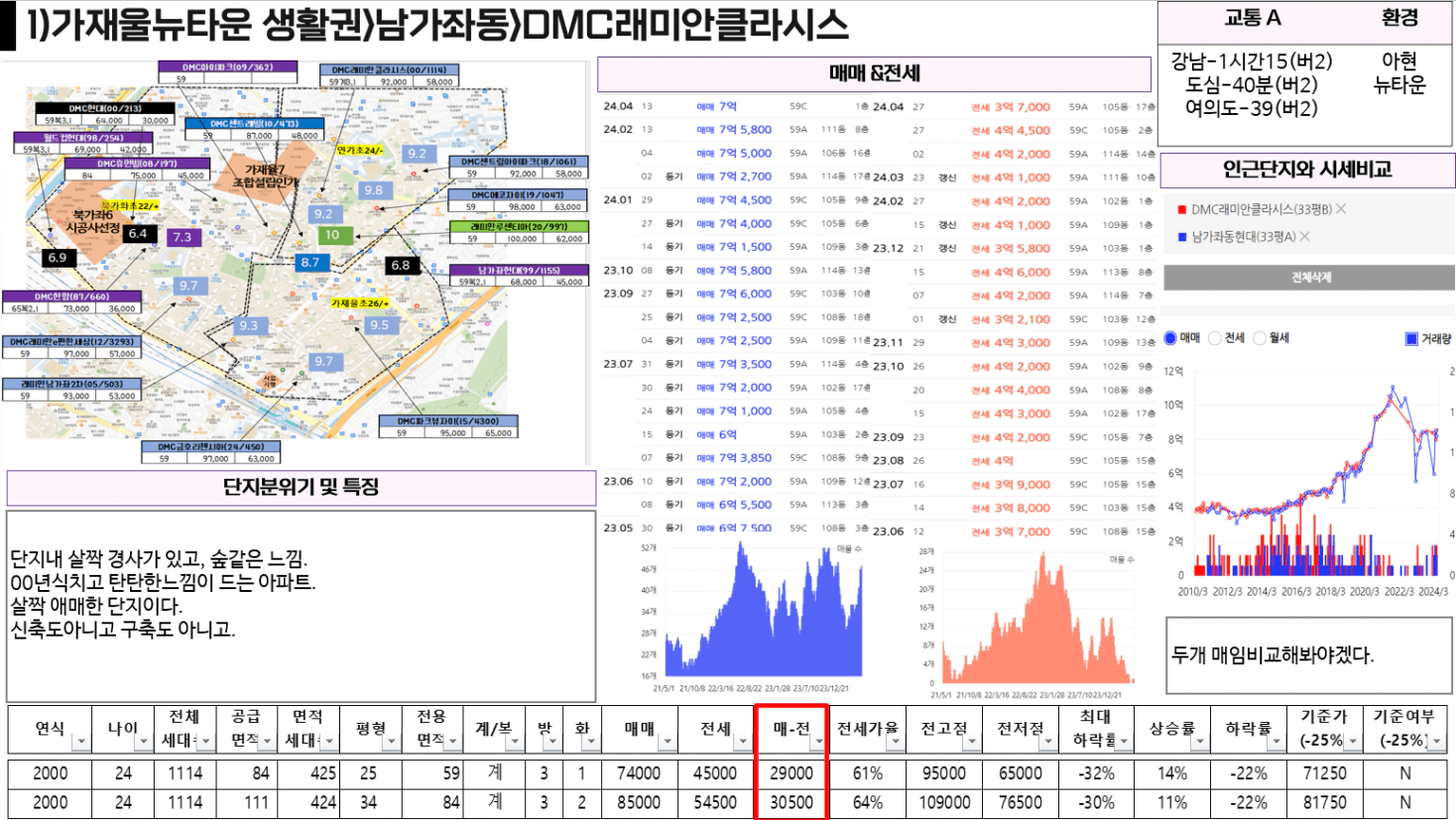
Task: Select the 월세 radio button
Action: pyautogui.click(x=1260, y=338)
